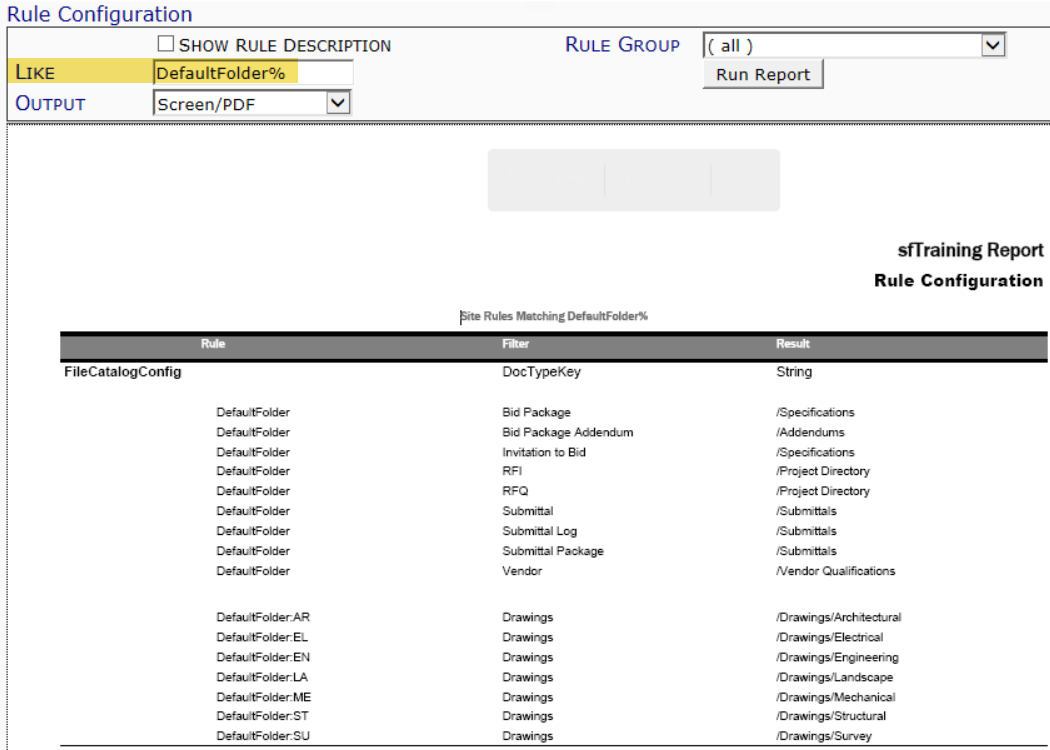Viewport: 1050px width, 750px height.
Task: Click the DocTypeKey filter text
Action: [542, 372]
